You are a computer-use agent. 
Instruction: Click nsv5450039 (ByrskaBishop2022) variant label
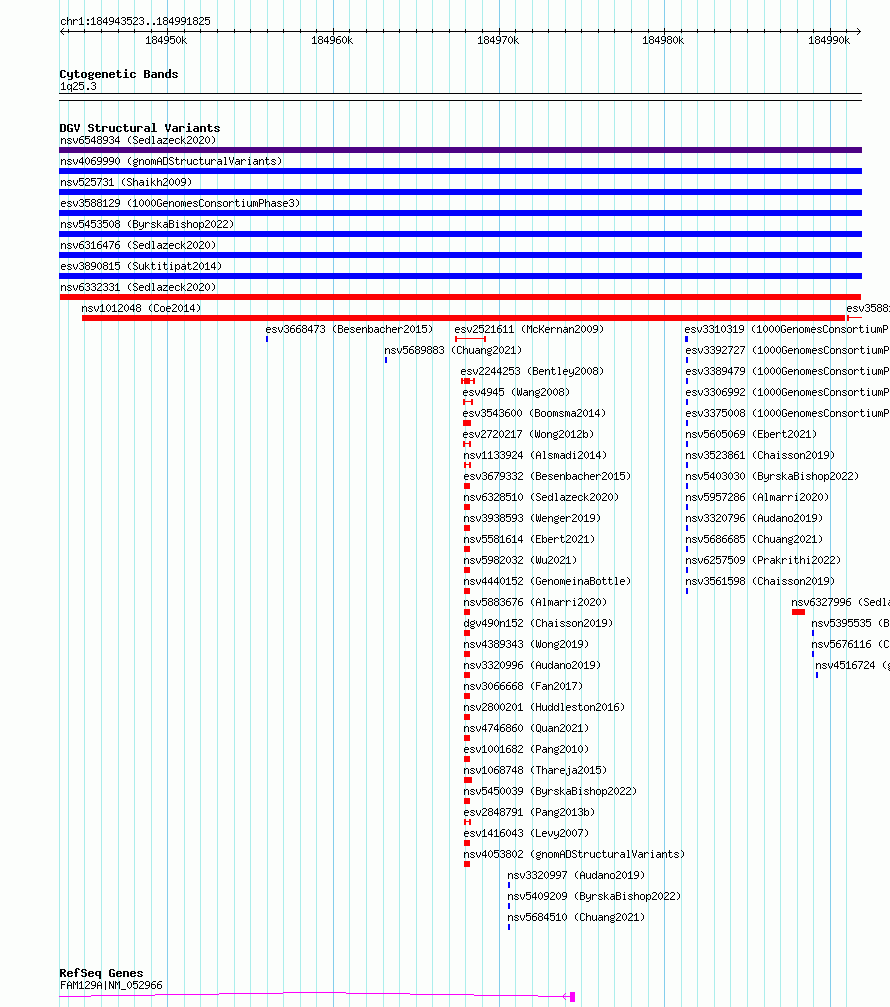[550, 791]
